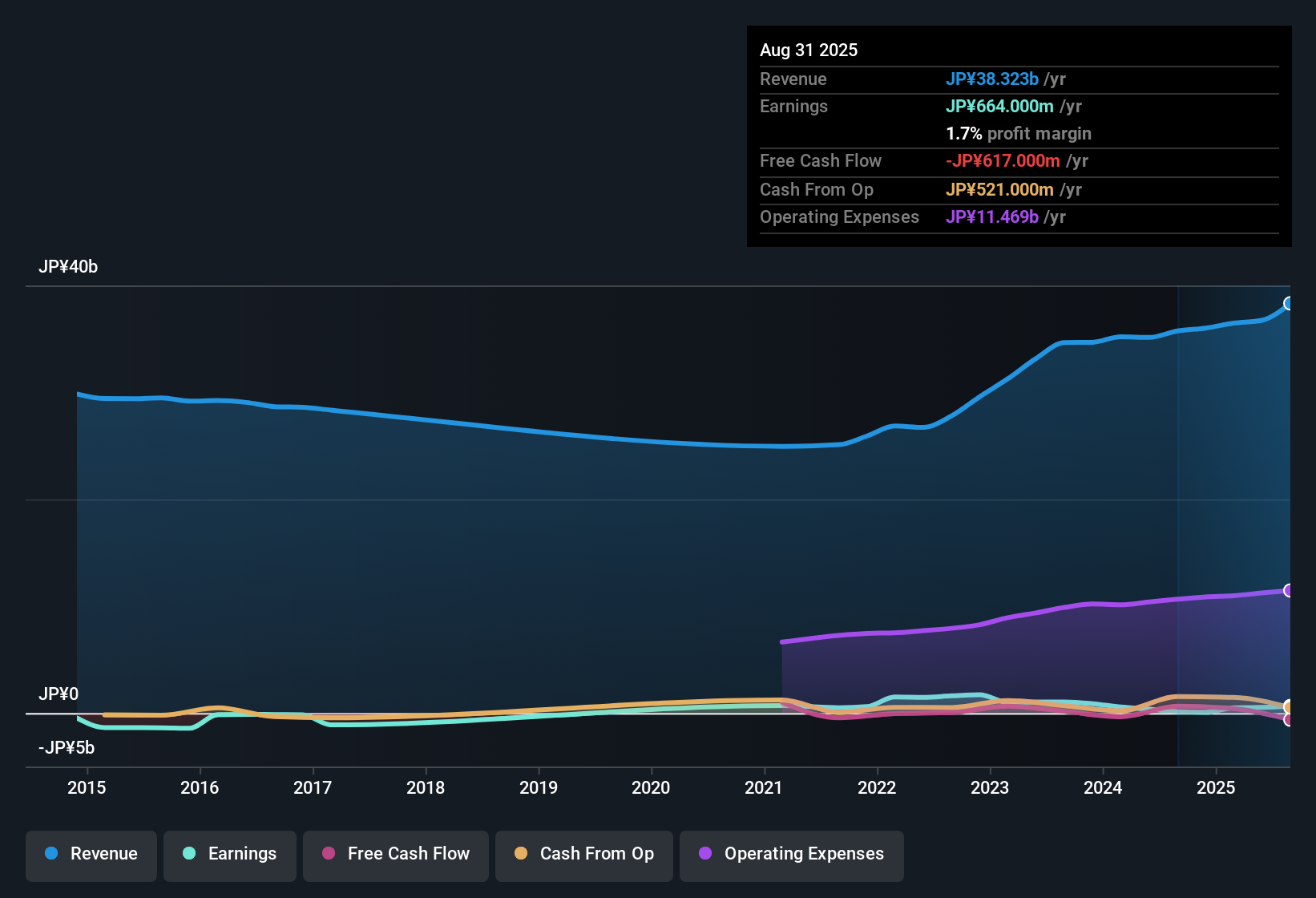The width and height of the screenshot is (1316, 898).
Task: Click the orange Cash From Op legend dot
Action: [x=521, y=854]
